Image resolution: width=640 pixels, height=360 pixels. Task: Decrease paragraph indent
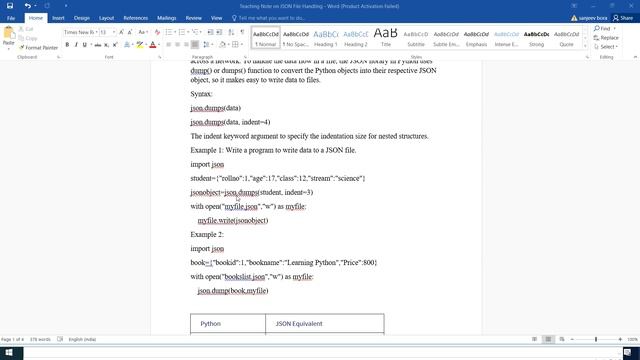[210, 32]
